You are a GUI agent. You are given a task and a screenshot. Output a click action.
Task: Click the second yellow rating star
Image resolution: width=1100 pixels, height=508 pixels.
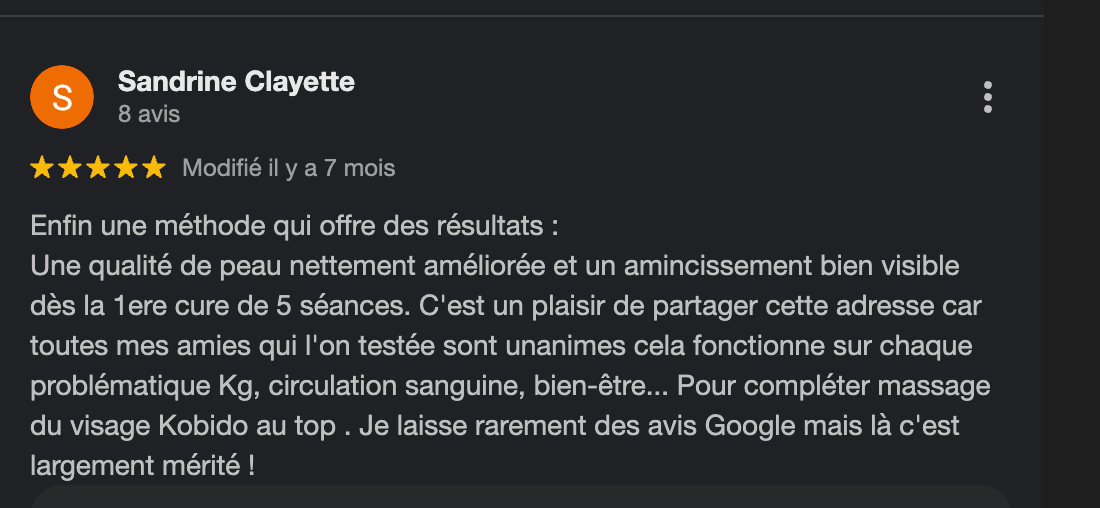point(69,168)
